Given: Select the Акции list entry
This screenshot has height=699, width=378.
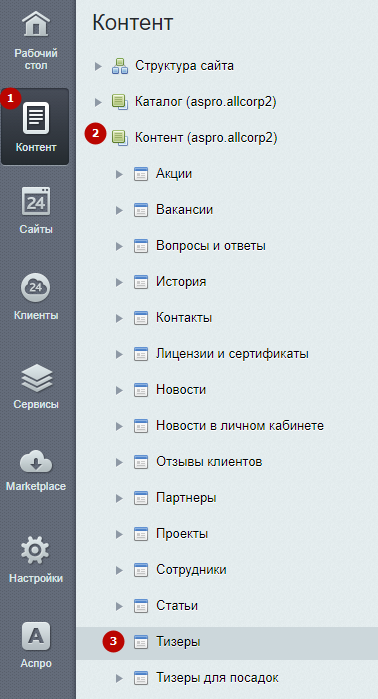Looking at the screenshot, I should click(174, 174).
